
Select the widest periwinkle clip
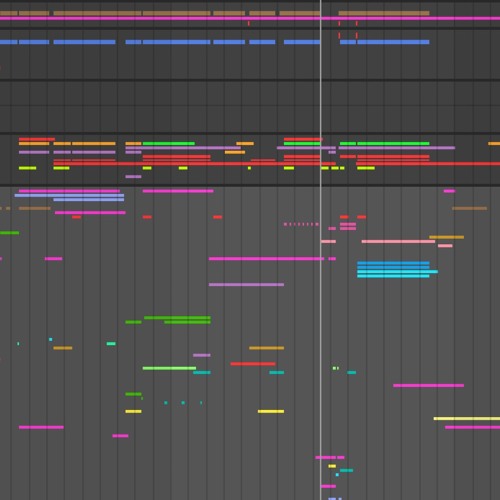(69, 195)
